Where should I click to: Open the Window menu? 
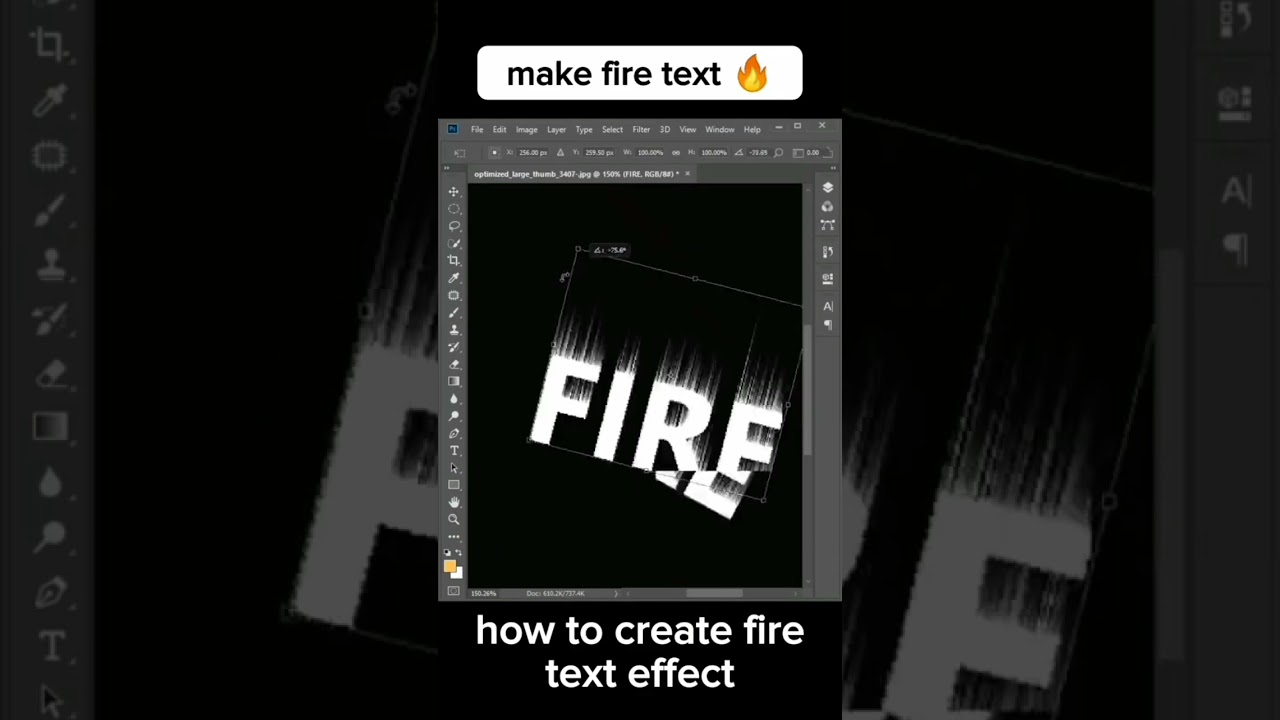click(x=720, y=130)
